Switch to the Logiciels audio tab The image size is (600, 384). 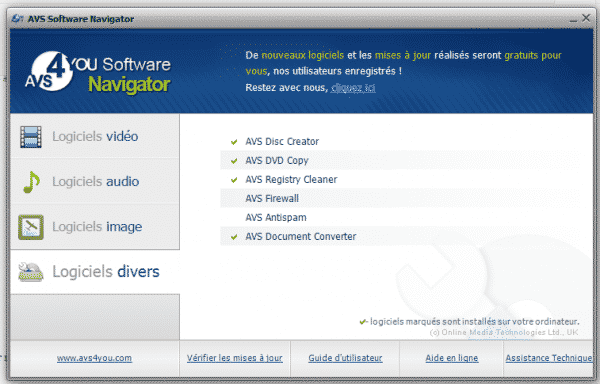[x=95, y=182]
